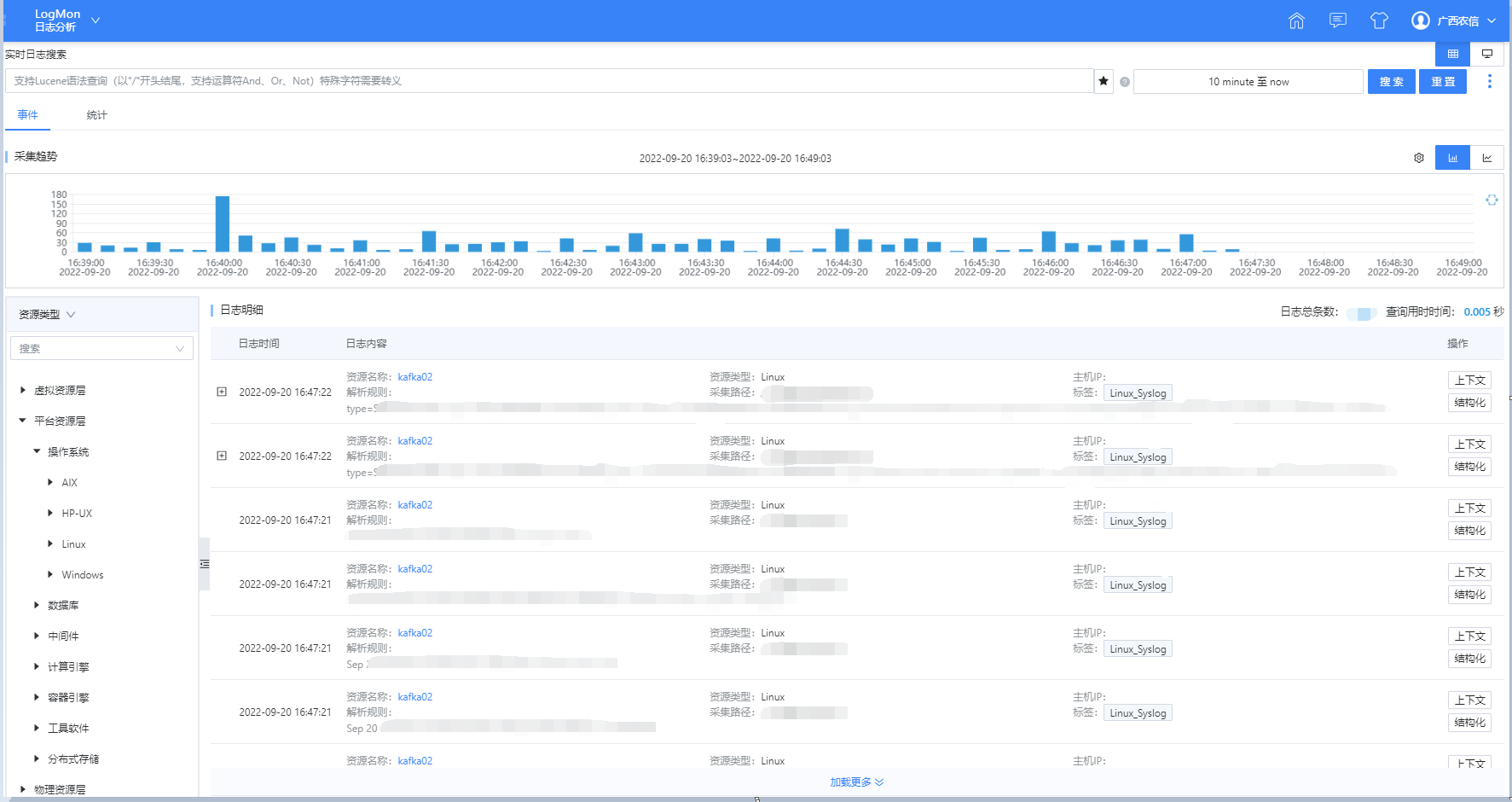This screenshot has width=1512, height=802.
Task: Click 上下文 button in second log row
Action: tap(1469, 445)
